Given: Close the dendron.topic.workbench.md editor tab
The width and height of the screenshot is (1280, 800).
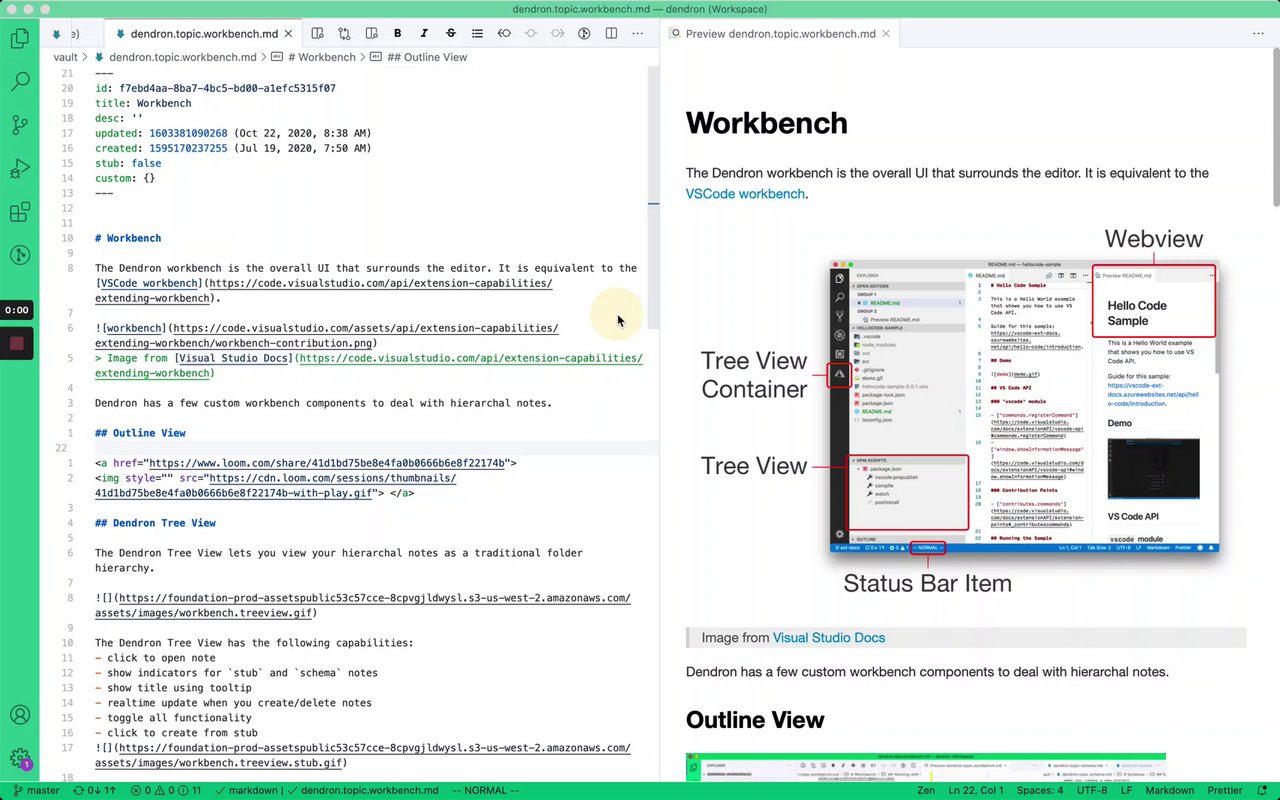Looking at the screenshot, I should pos(287,34).
